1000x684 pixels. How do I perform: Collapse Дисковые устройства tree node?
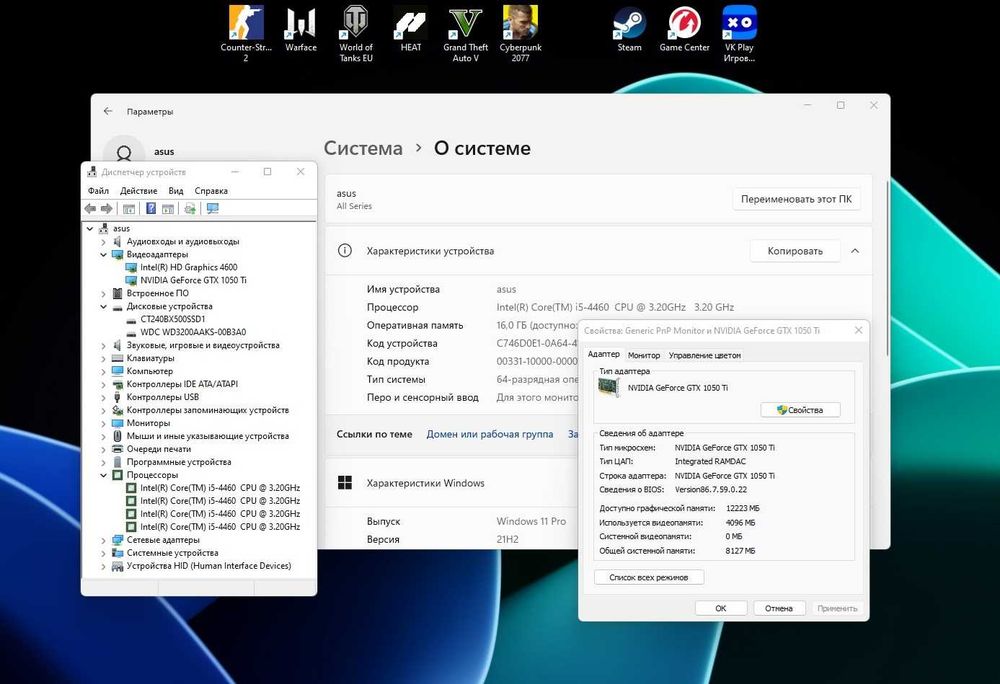click(103, 306)
